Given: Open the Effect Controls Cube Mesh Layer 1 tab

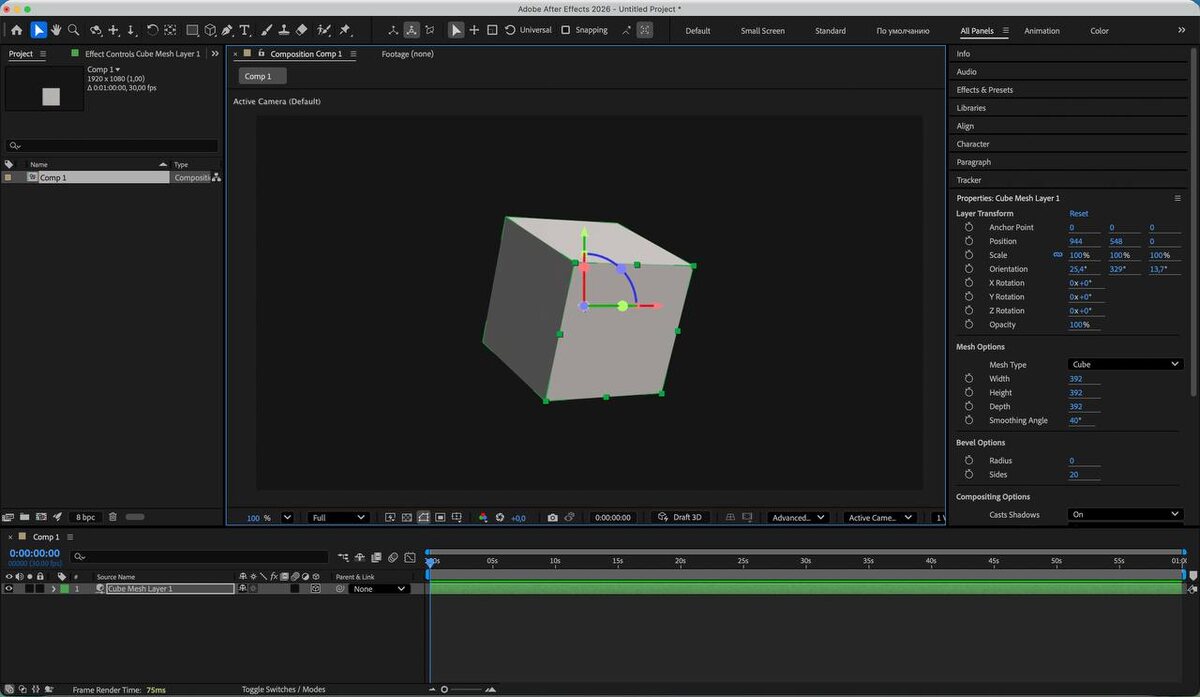Looking at the screenshot, I should point(141,54).
